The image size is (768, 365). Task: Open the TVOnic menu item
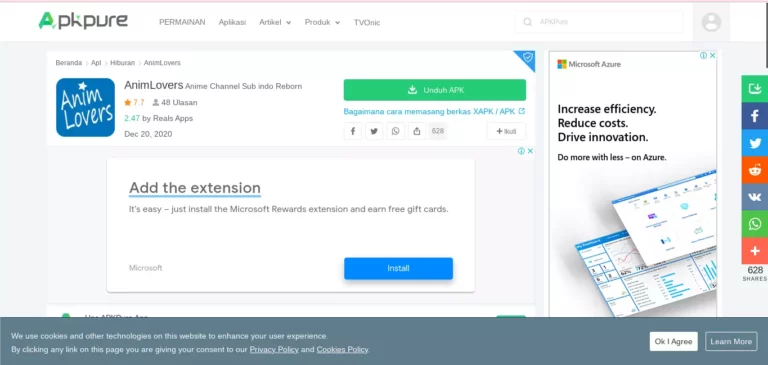coord(367,22)
